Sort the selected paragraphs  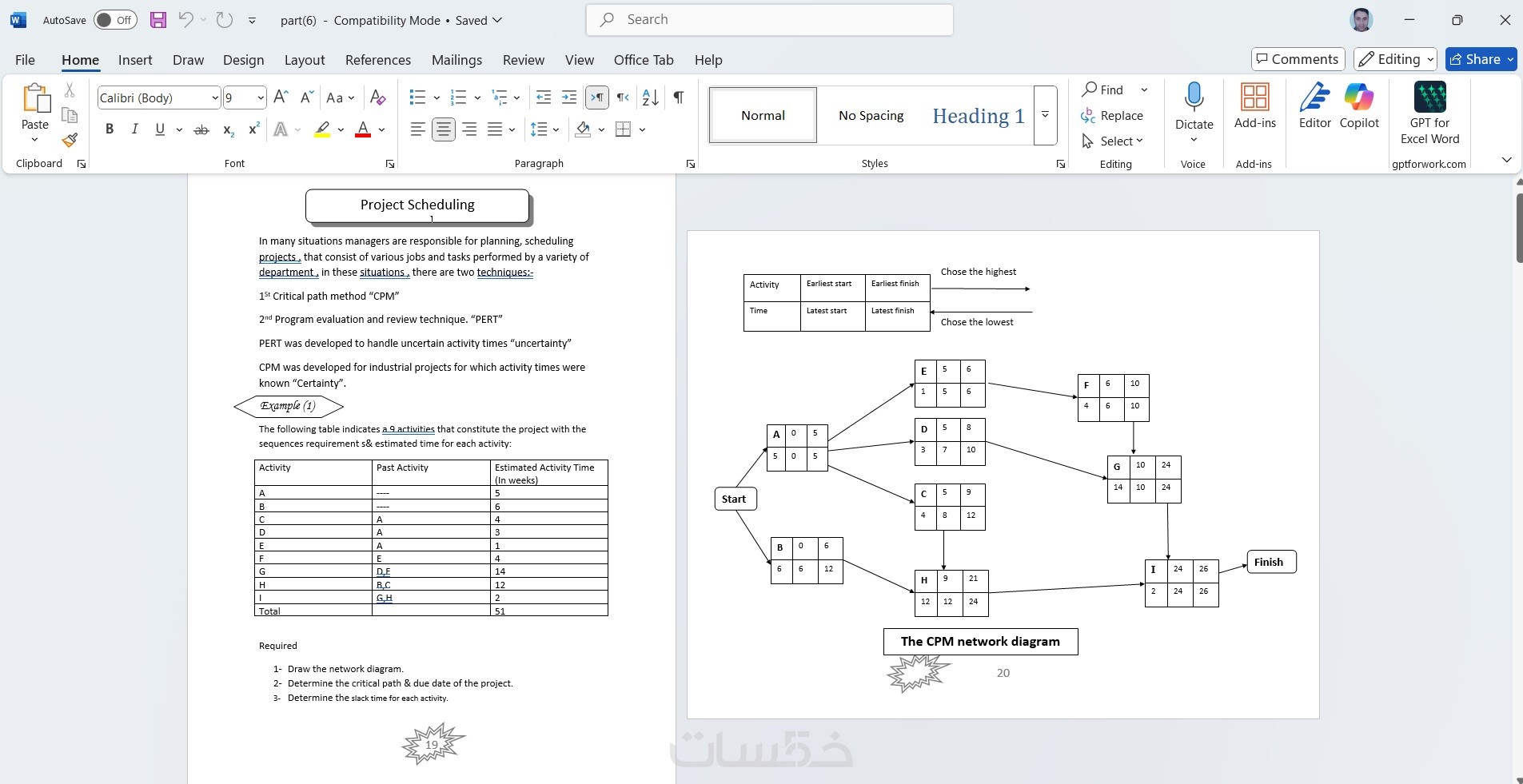coord(651,98)
